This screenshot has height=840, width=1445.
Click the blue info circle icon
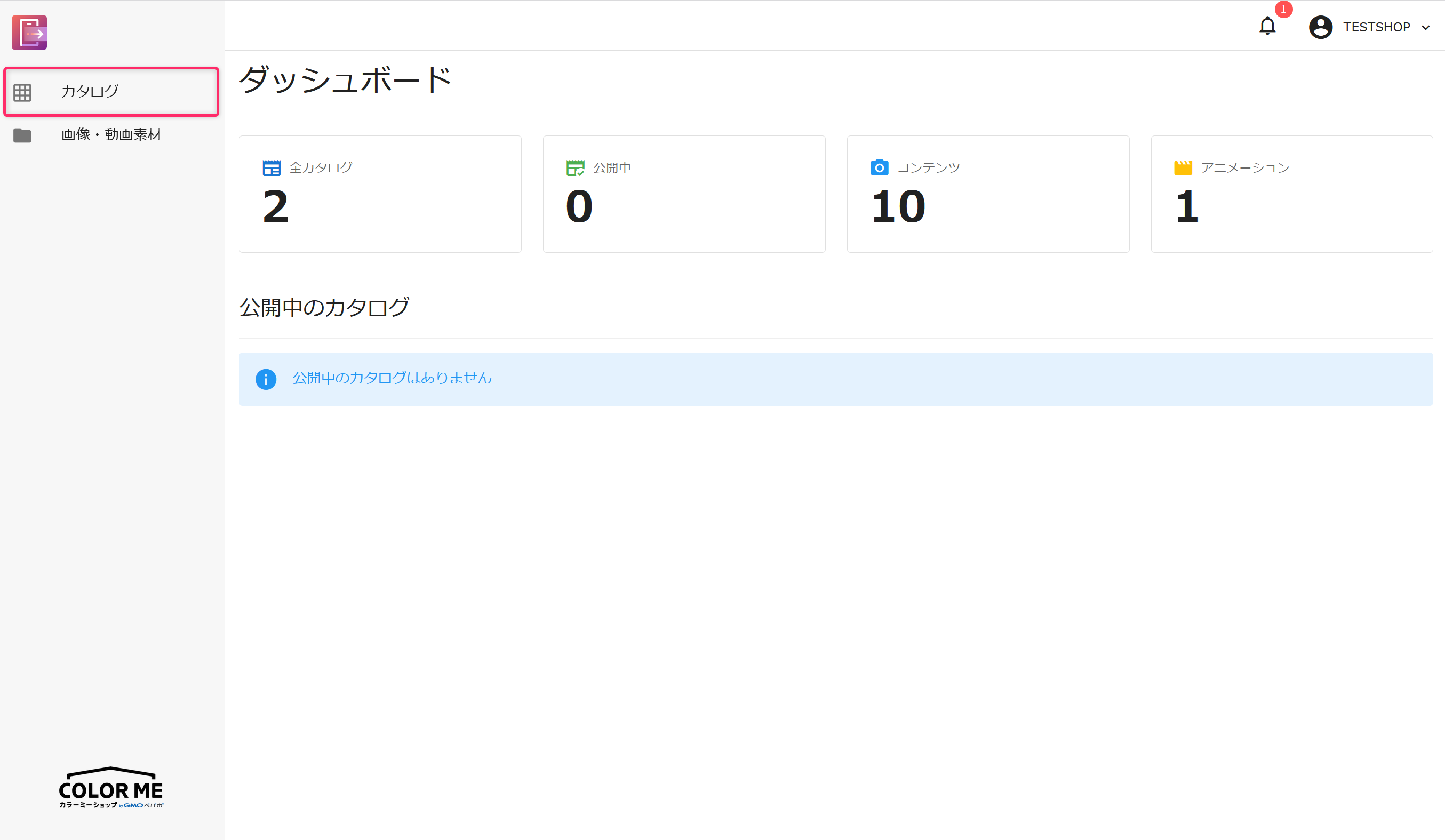266,379
